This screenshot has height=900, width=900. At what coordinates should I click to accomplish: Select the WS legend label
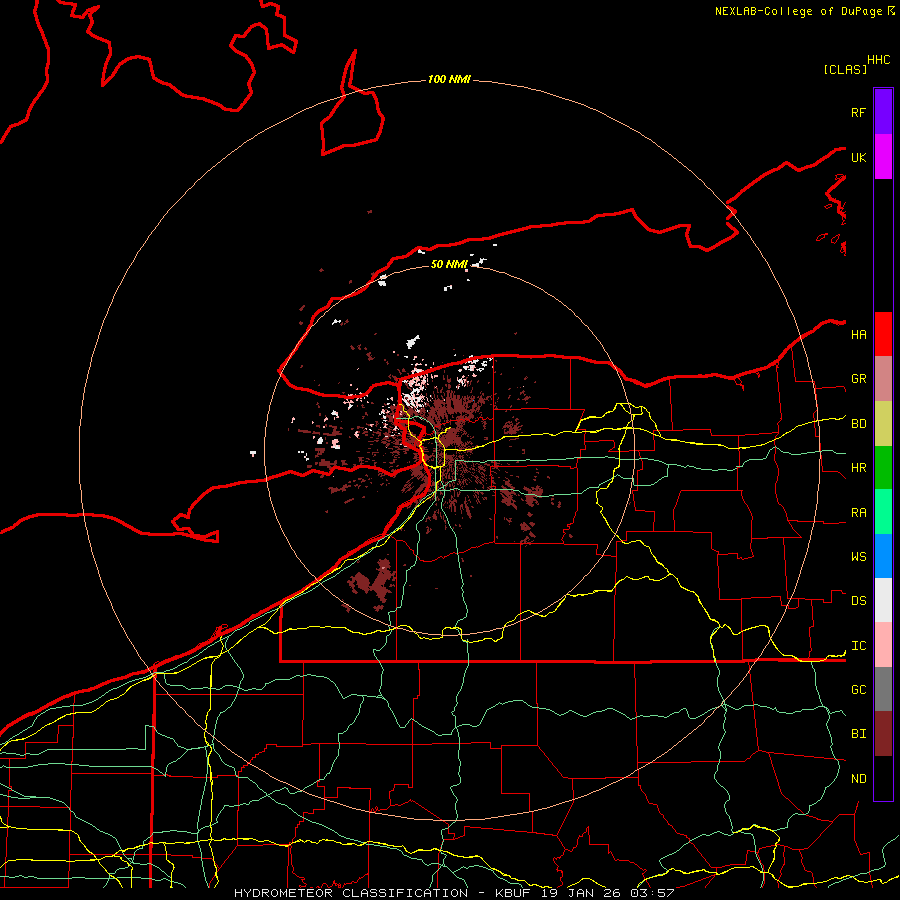[859, 557]
